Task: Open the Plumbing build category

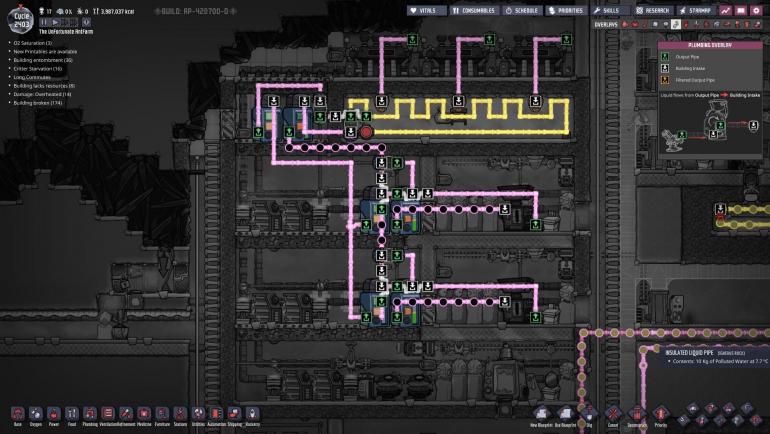Action: coord(90,415)
